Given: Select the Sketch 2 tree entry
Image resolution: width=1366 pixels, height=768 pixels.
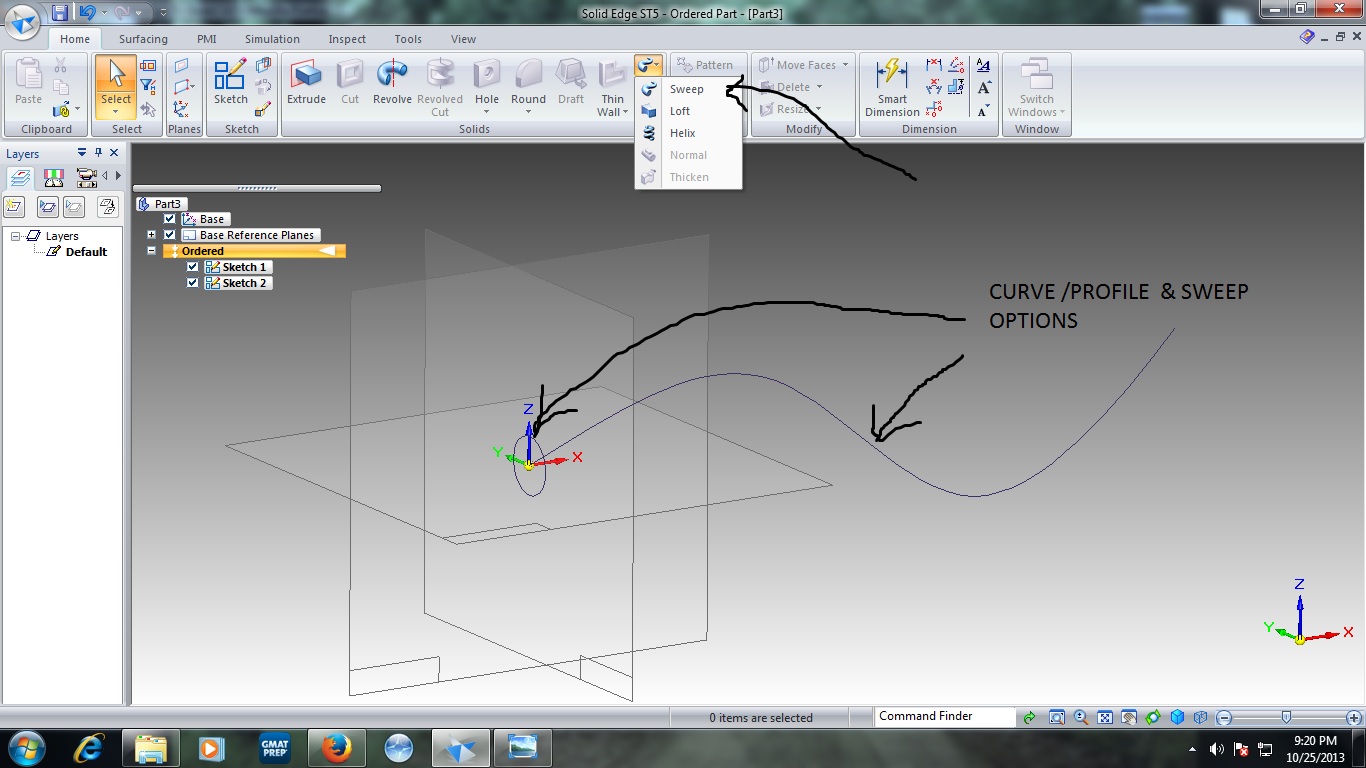Looking at the screenshot, I should tap(237, 283).
